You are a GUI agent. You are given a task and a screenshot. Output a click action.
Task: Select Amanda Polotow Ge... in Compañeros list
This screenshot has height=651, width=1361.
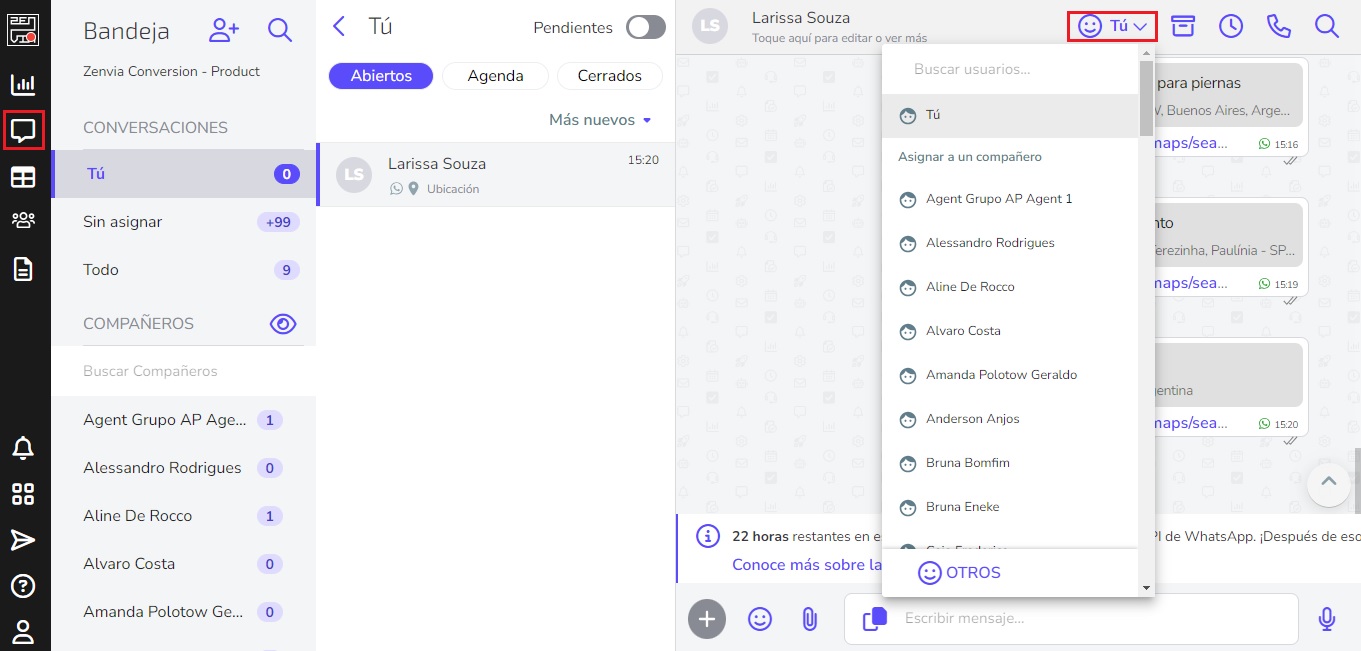point(184,612)
